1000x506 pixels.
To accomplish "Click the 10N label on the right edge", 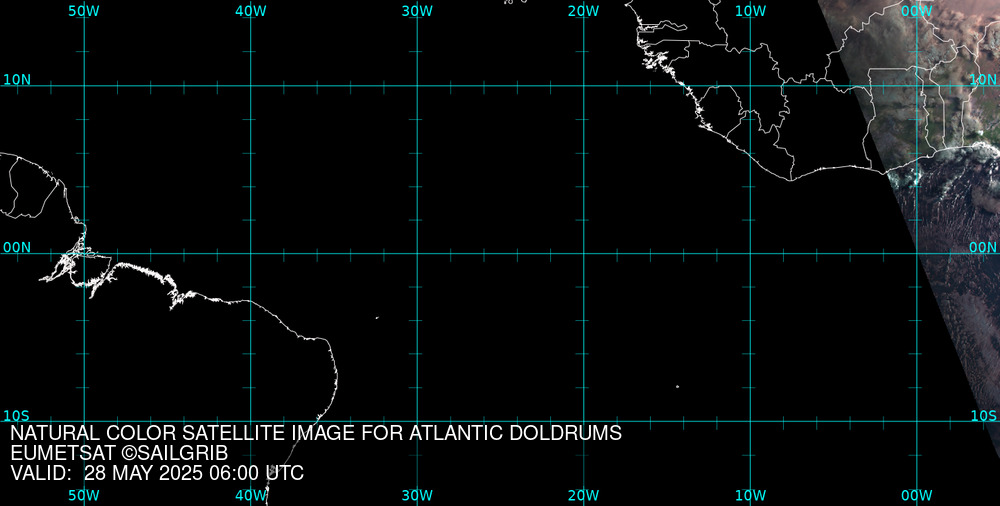I will 983,80.
